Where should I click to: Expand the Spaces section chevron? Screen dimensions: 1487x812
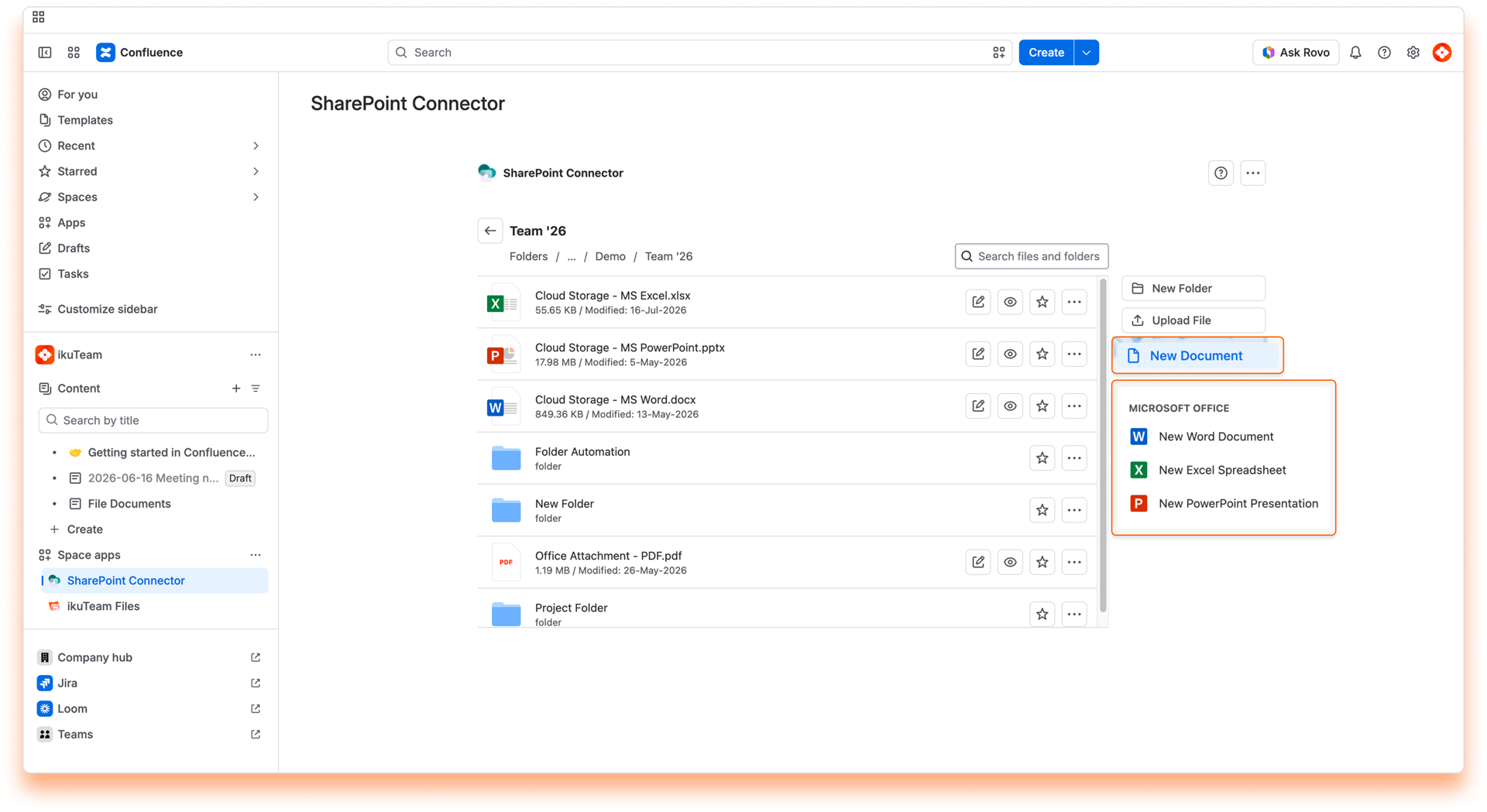click(256, 197)
